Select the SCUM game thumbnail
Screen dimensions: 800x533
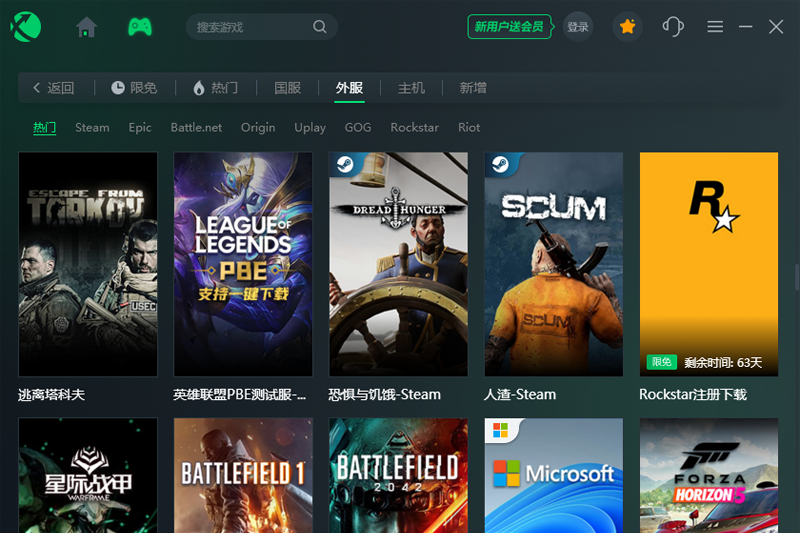click(554, 264)
